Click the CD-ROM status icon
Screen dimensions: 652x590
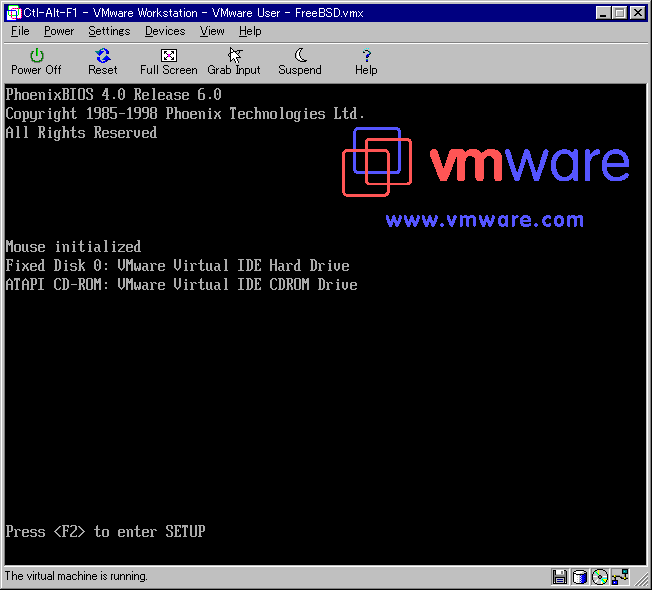[600, 577]
